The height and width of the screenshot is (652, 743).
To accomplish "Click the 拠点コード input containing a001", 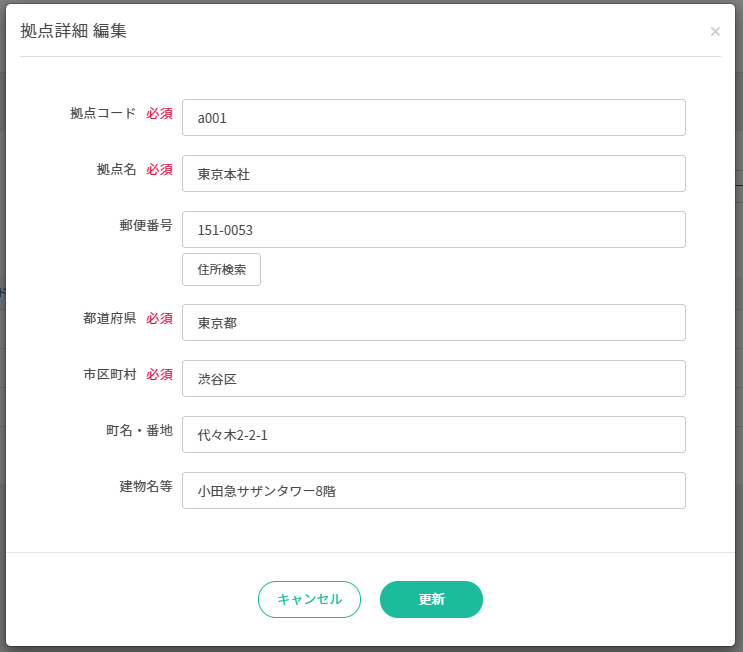I will click(433, 118).
